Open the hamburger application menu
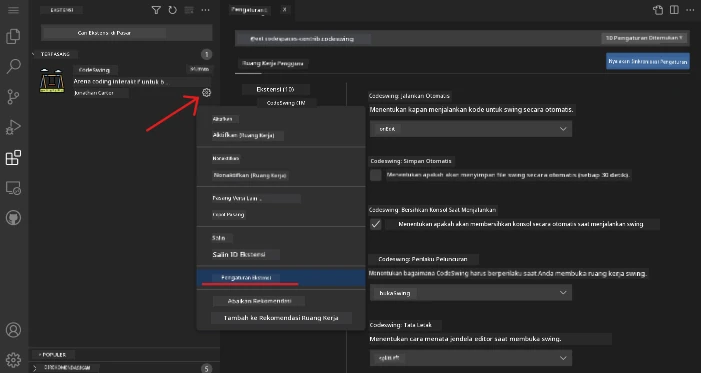701x373 pixels. (13, 10)
